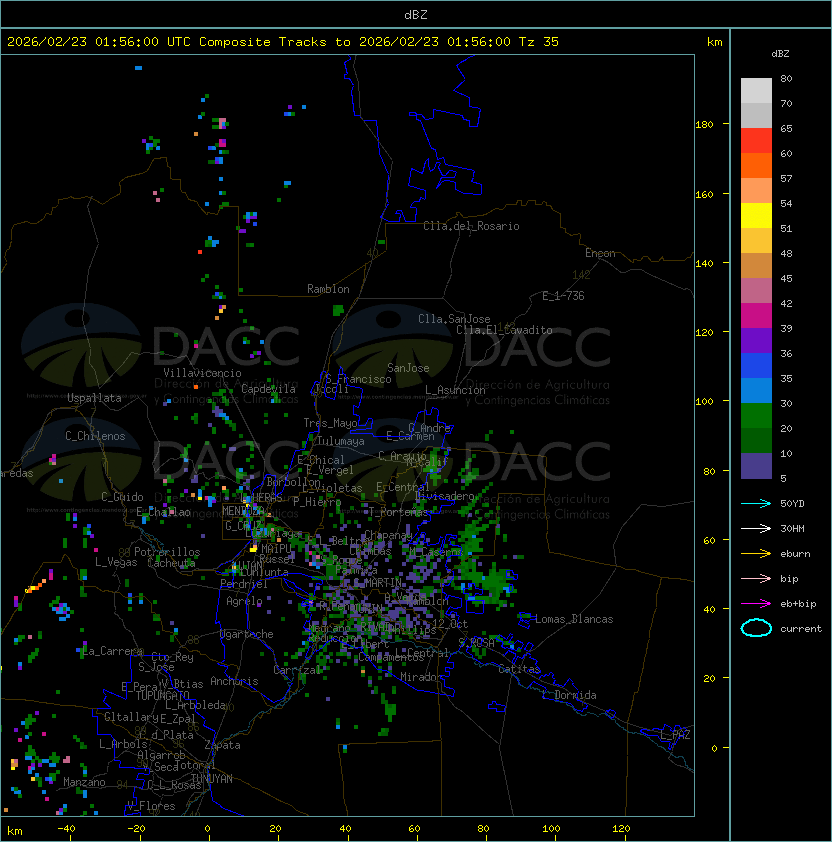Click the yellow eburn arrow legend icon
This screenshot has width=832, height=842.
click(756, 554)
